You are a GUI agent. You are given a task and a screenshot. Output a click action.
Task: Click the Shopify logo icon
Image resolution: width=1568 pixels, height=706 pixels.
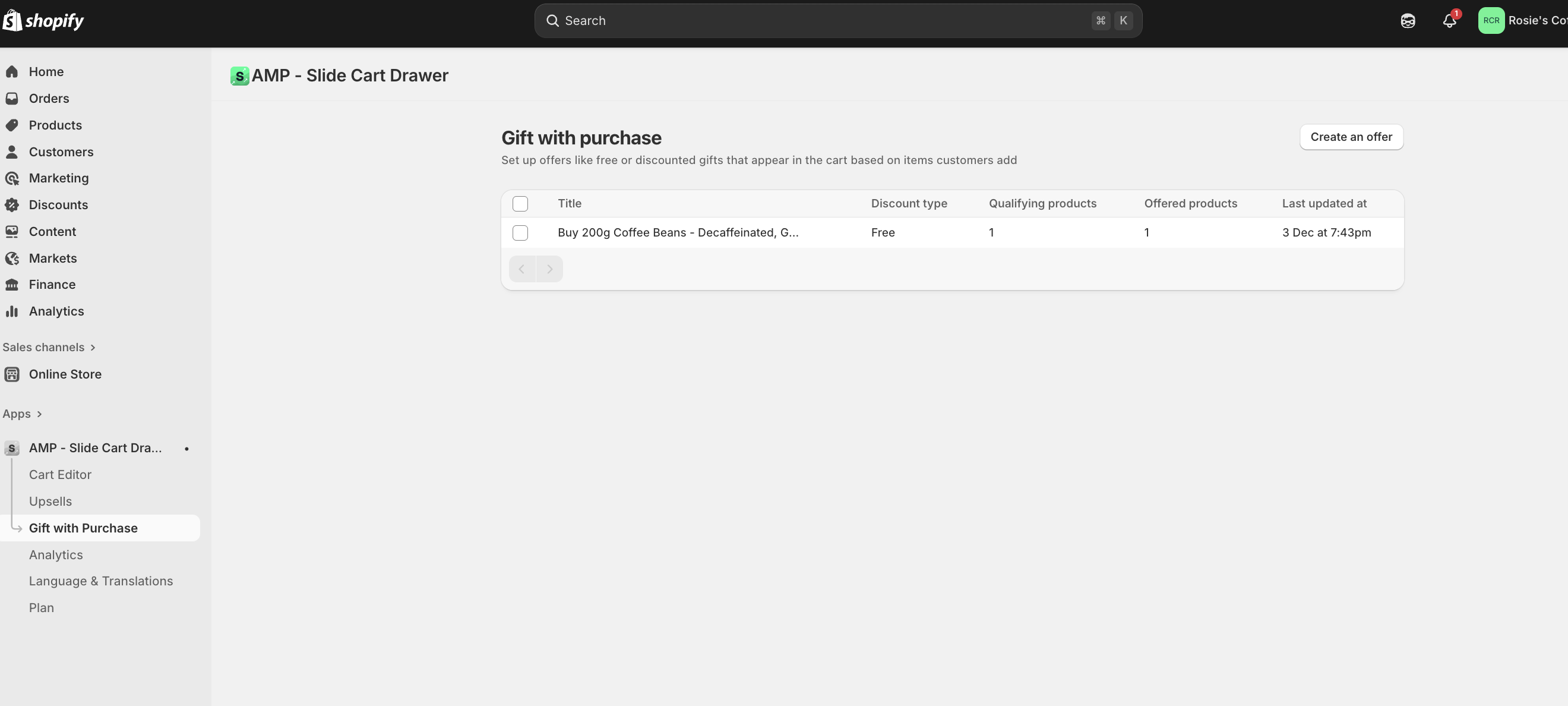13,20
